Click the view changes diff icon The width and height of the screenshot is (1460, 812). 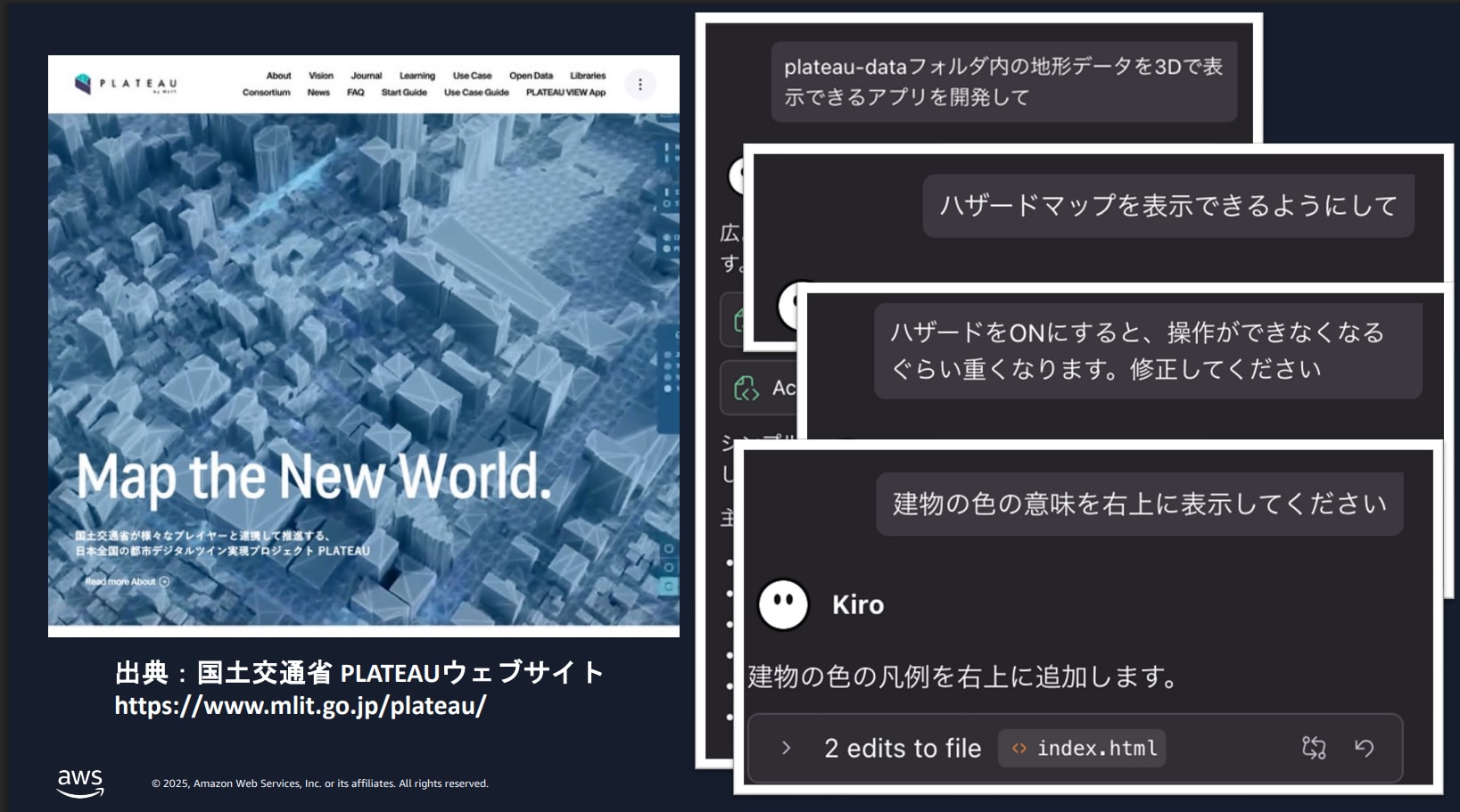click(1314, 748)
